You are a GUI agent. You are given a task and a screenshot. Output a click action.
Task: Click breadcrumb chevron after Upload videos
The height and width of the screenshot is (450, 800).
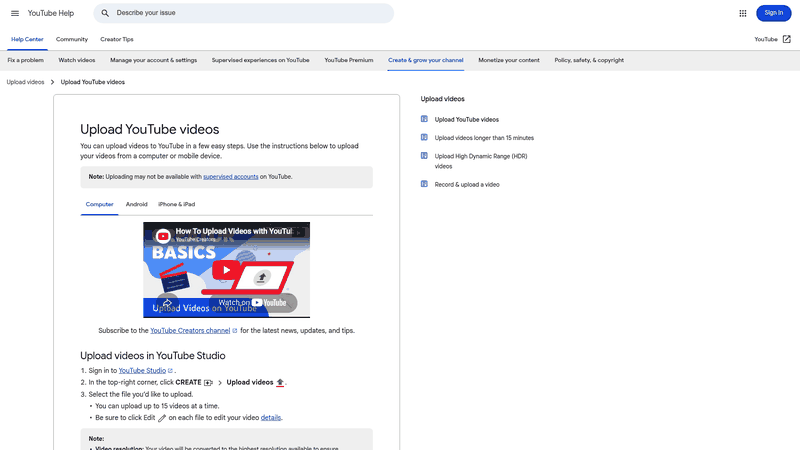click(52, 82)
